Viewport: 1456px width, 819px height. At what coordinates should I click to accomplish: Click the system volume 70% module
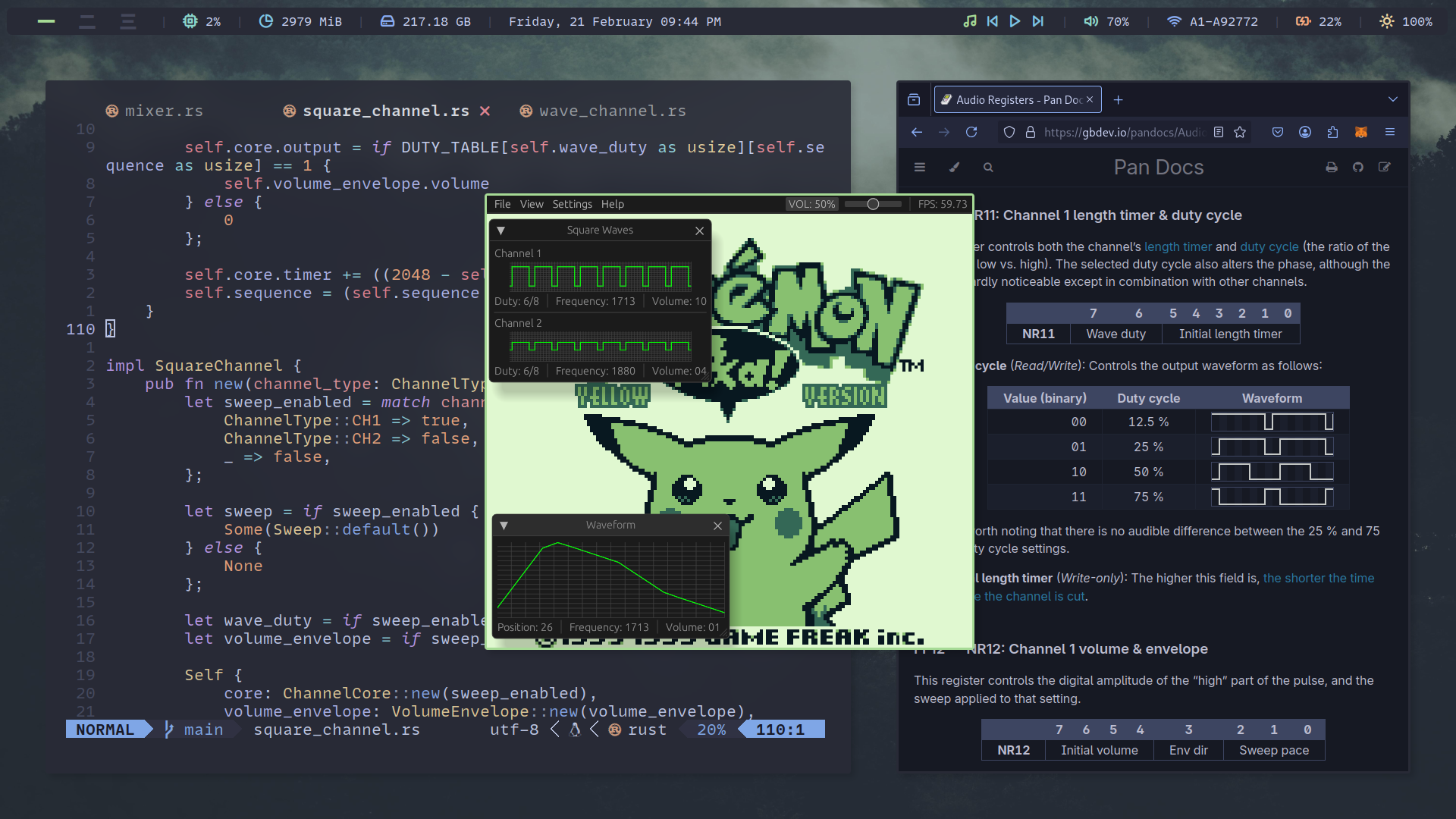pyautogui.click(x=1106, y=21)
